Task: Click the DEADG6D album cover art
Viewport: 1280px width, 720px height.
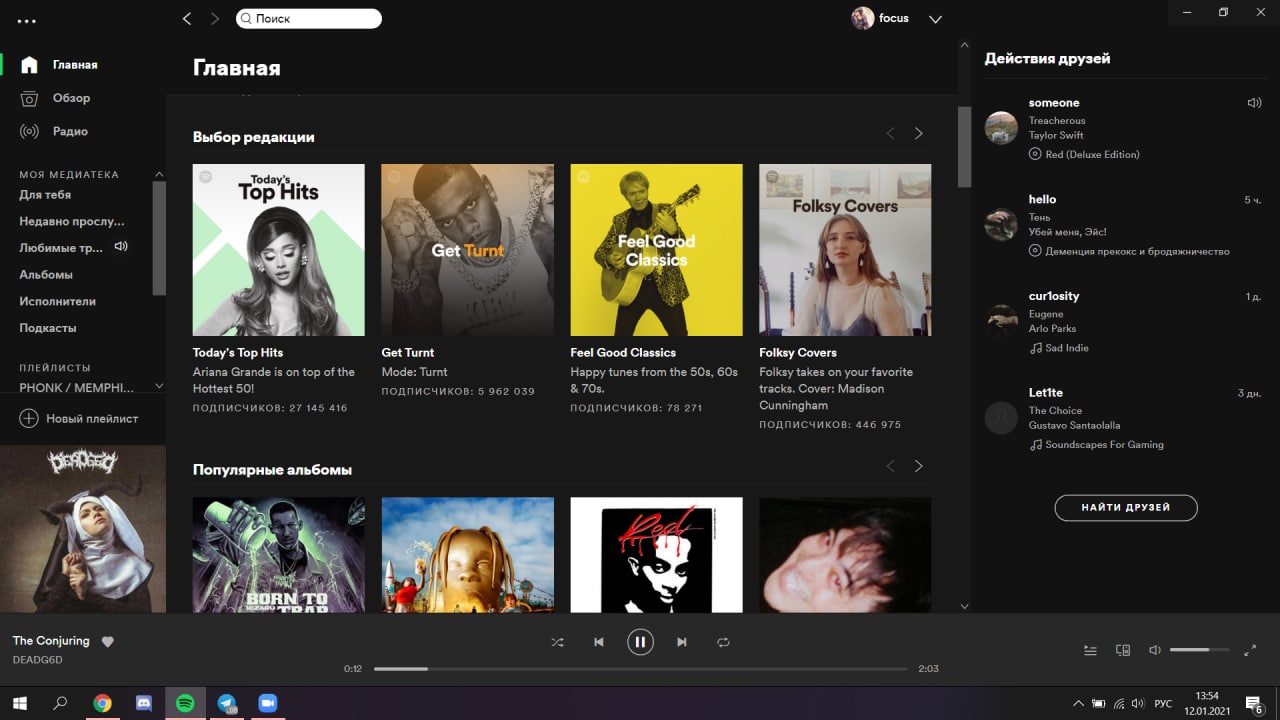Action: click(83, 529)
